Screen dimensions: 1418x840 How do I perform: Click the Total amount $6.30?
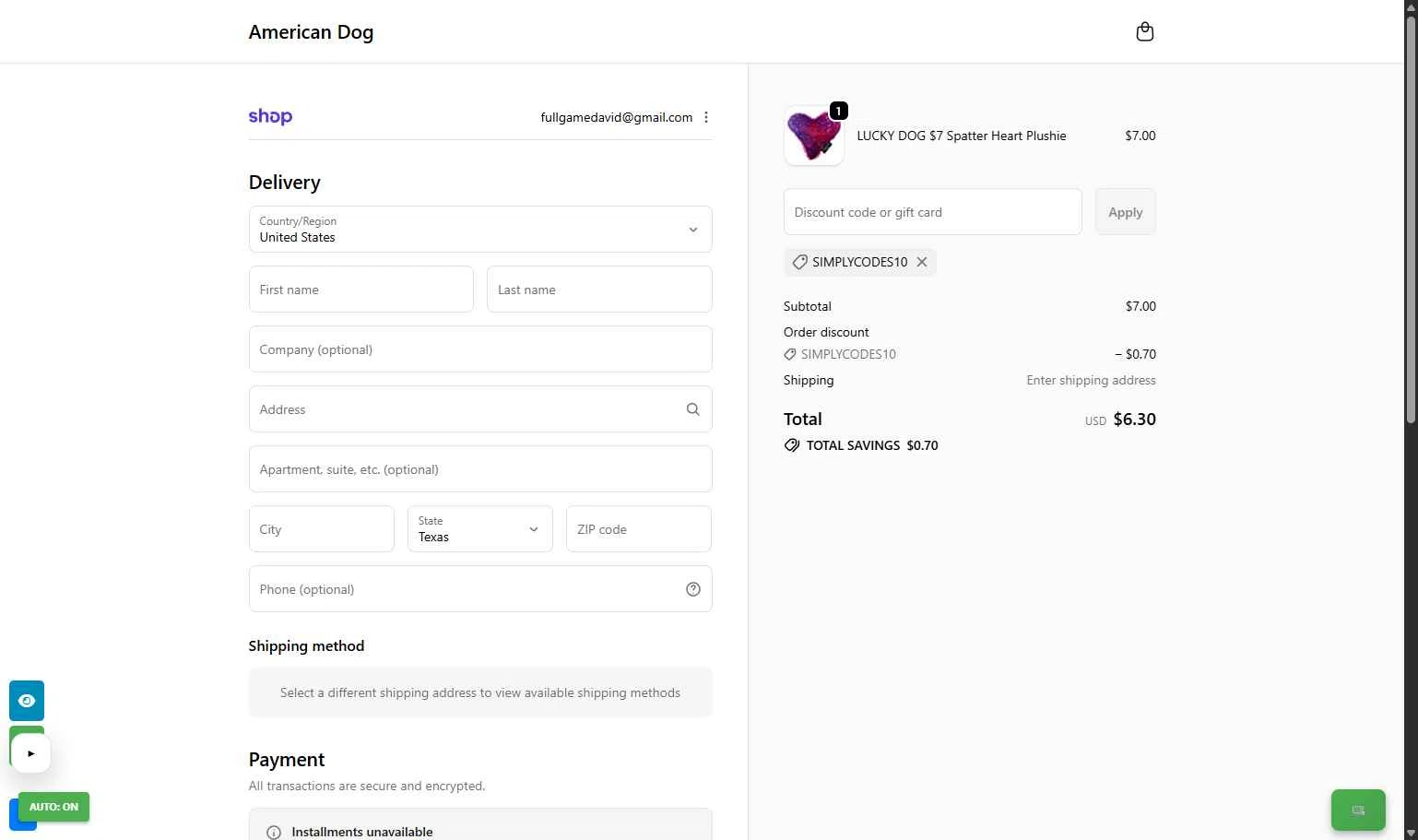coord(1134,420)
